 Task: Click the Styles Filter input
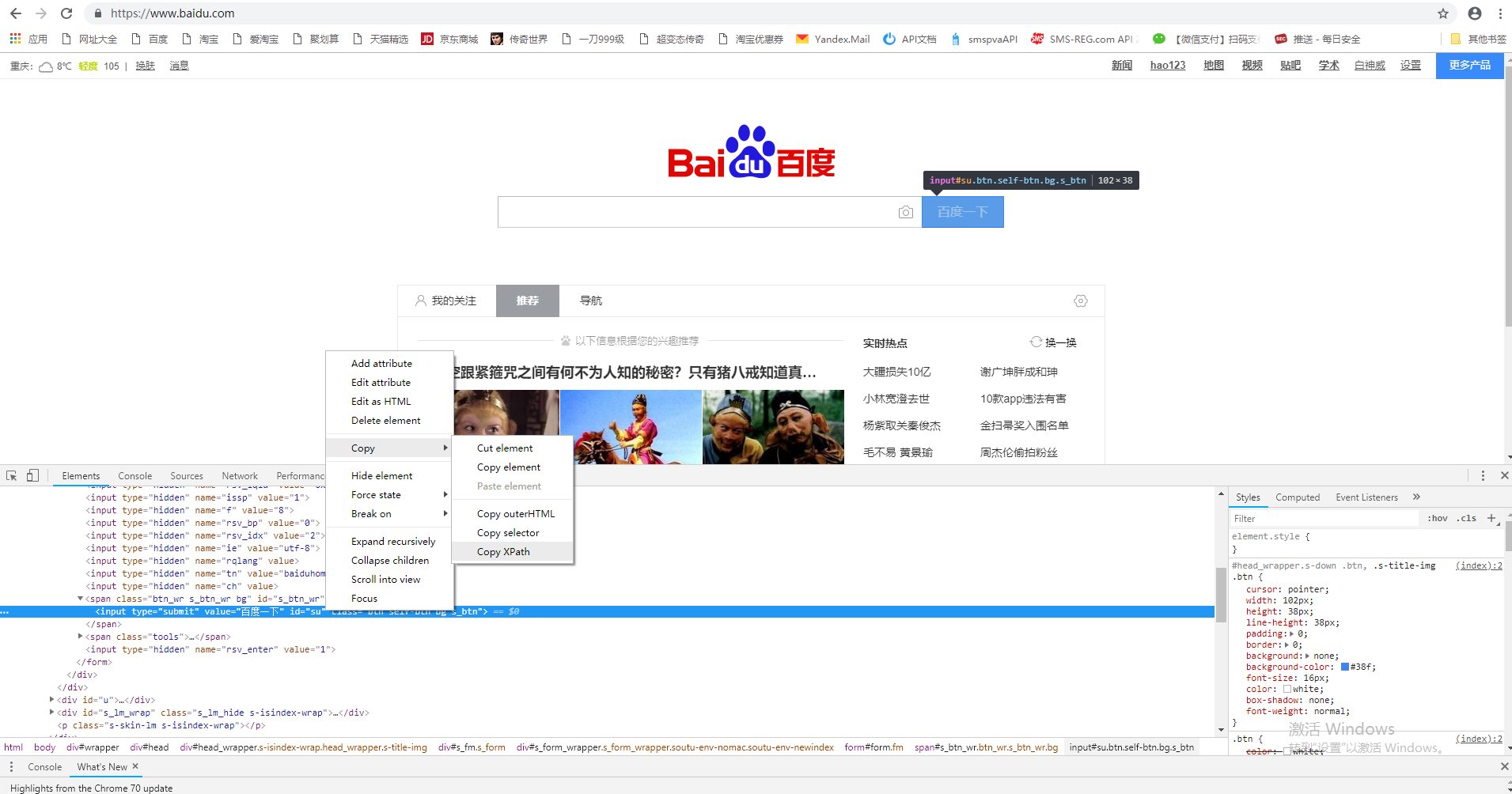click(x=1325, y=518)
